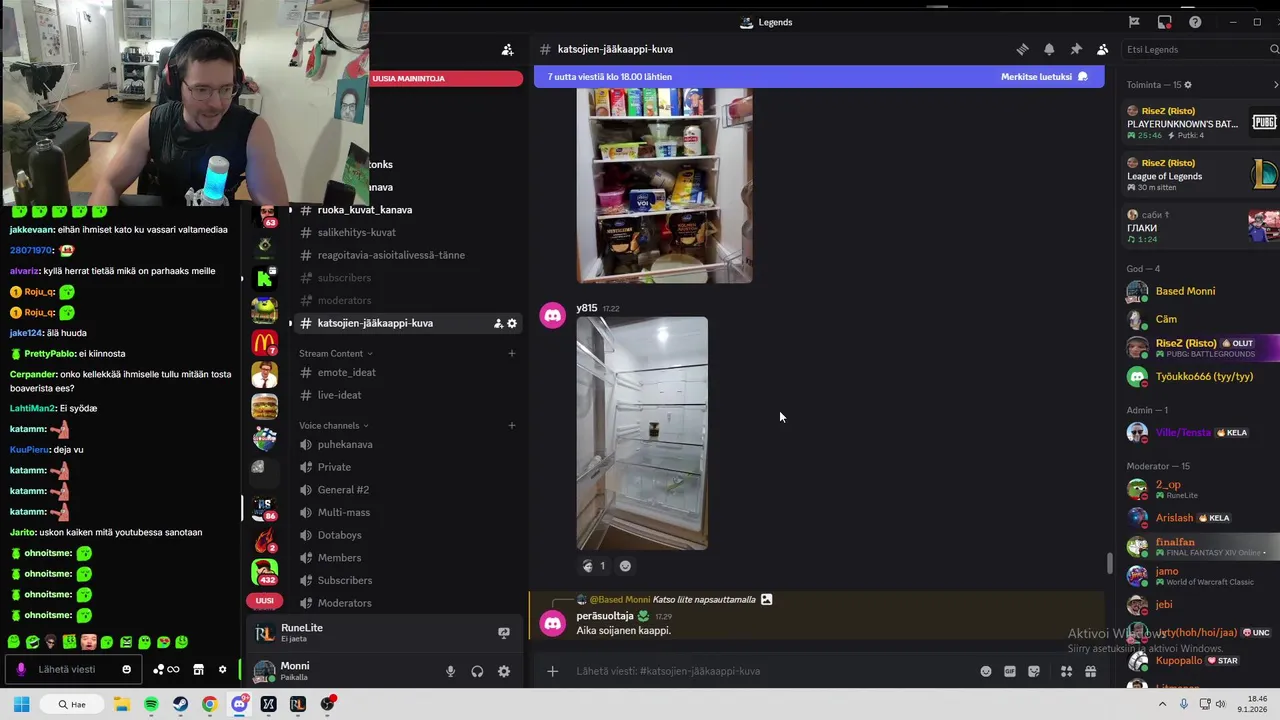This screenshot has width=1280, height=720.
Task: Select the subscribers text channel
Action: (x=344, y=278)
